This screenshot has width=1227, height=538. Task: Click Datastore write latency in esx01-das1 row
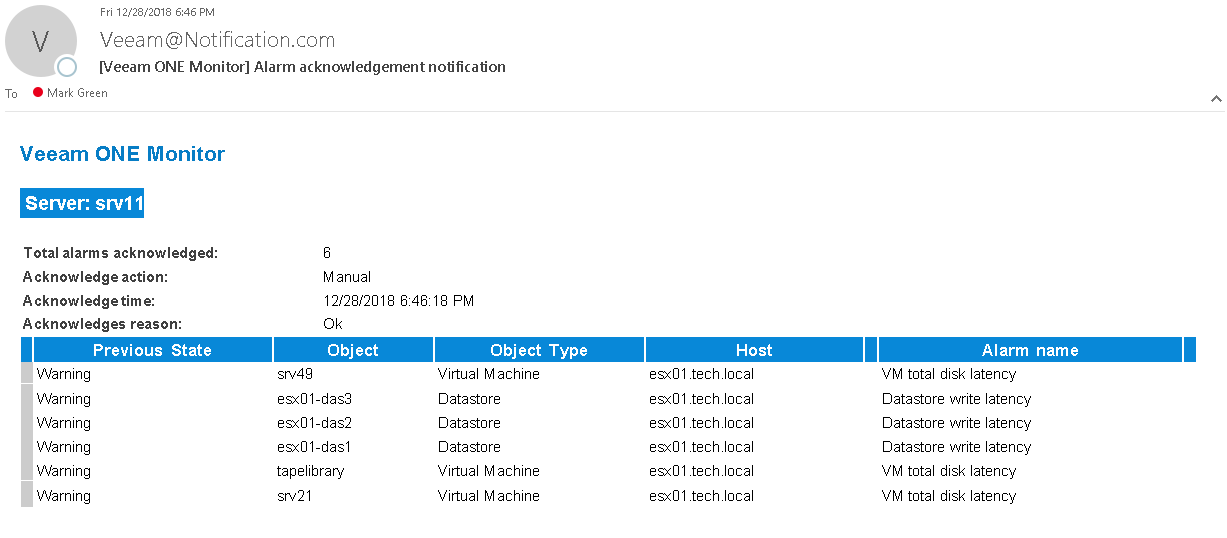[x=956, y=447]
